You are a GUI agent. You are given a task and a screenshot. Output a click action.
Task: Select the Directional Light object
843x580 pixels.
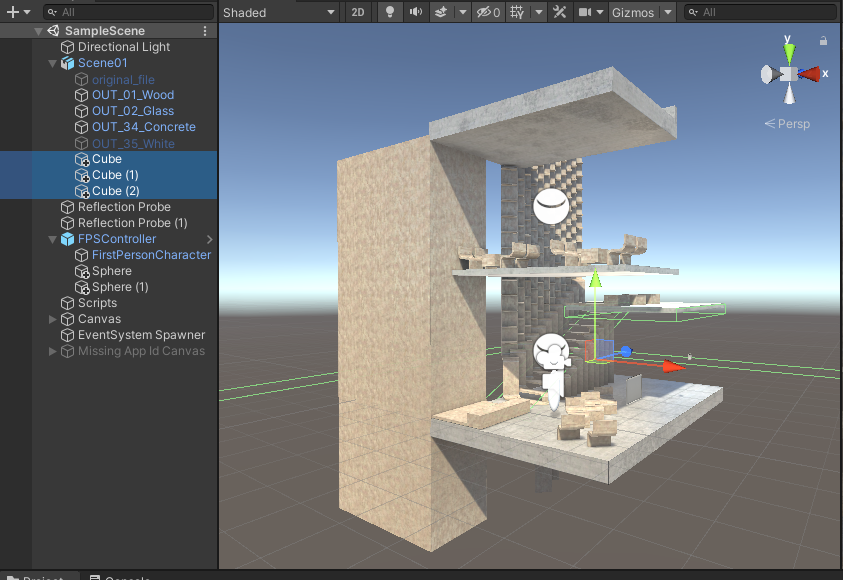(124, 47)
